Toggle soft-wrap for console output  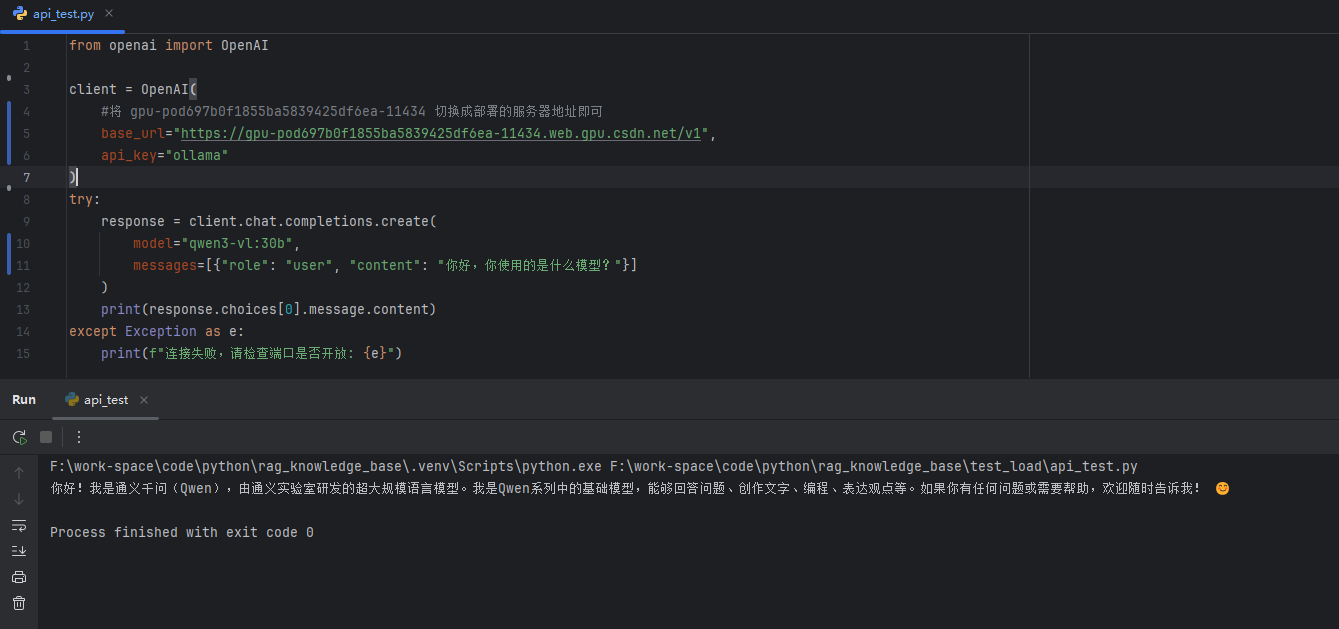(x=19, y=525)
